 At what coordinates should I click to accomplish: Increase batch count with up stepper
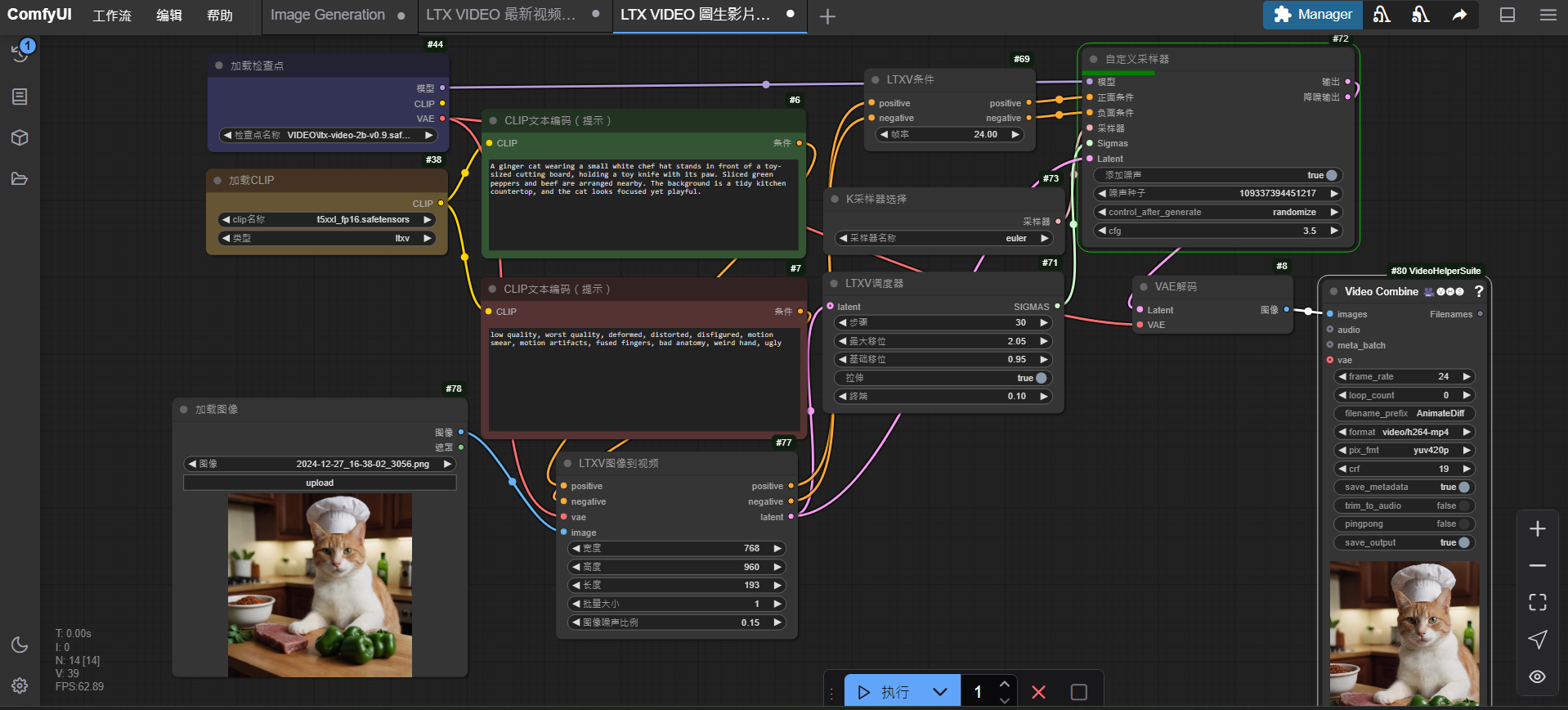[1005, 684]
